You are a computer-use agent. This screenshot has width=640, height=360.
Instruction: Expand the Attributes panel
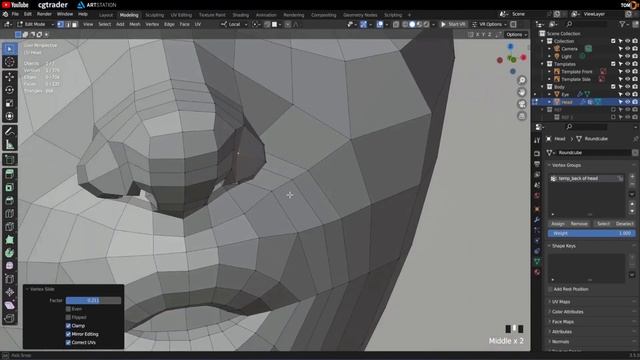click(x=562, y=332)
